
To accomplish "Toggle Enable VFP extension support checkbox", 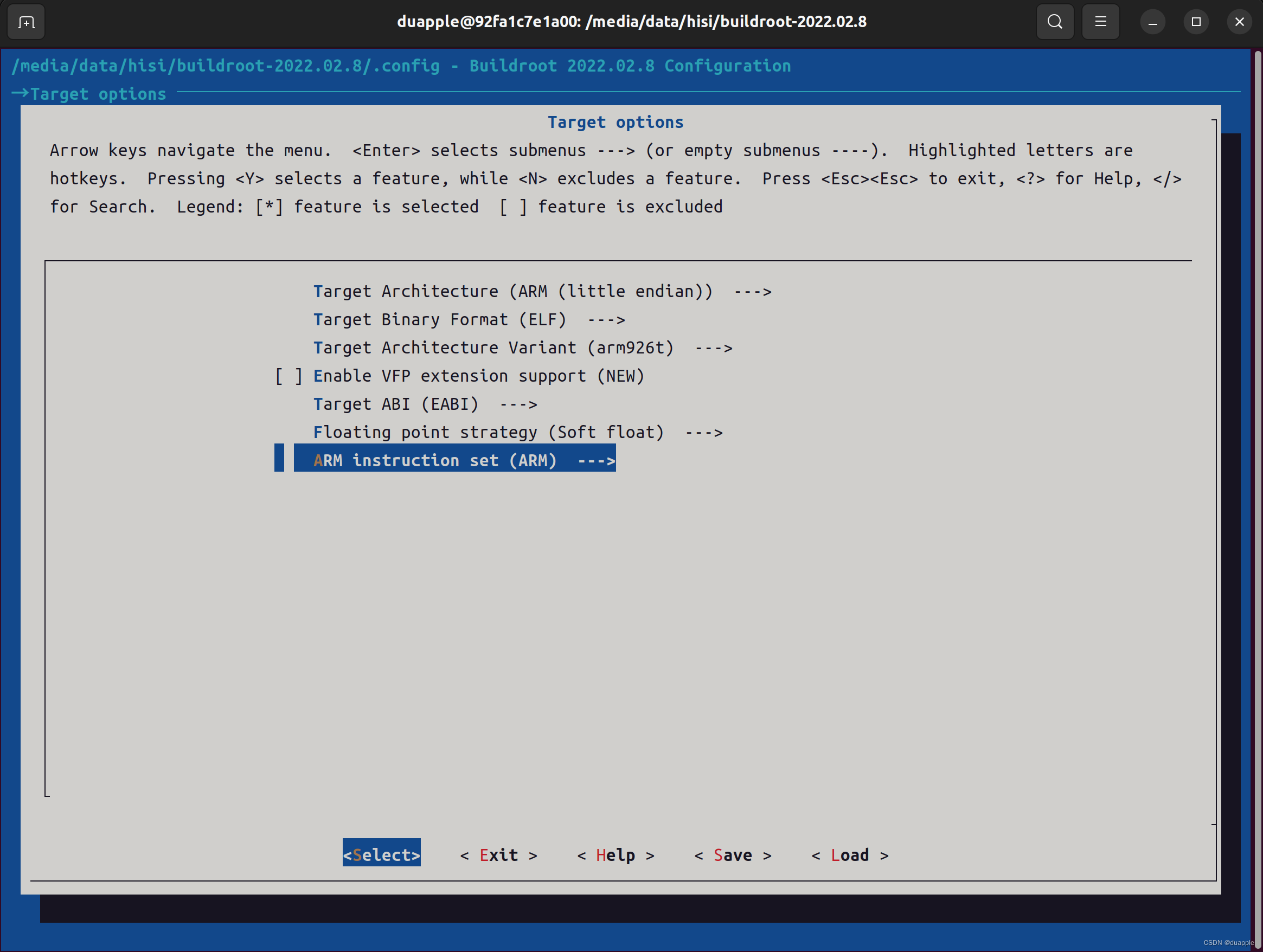I will coord(288,376).
